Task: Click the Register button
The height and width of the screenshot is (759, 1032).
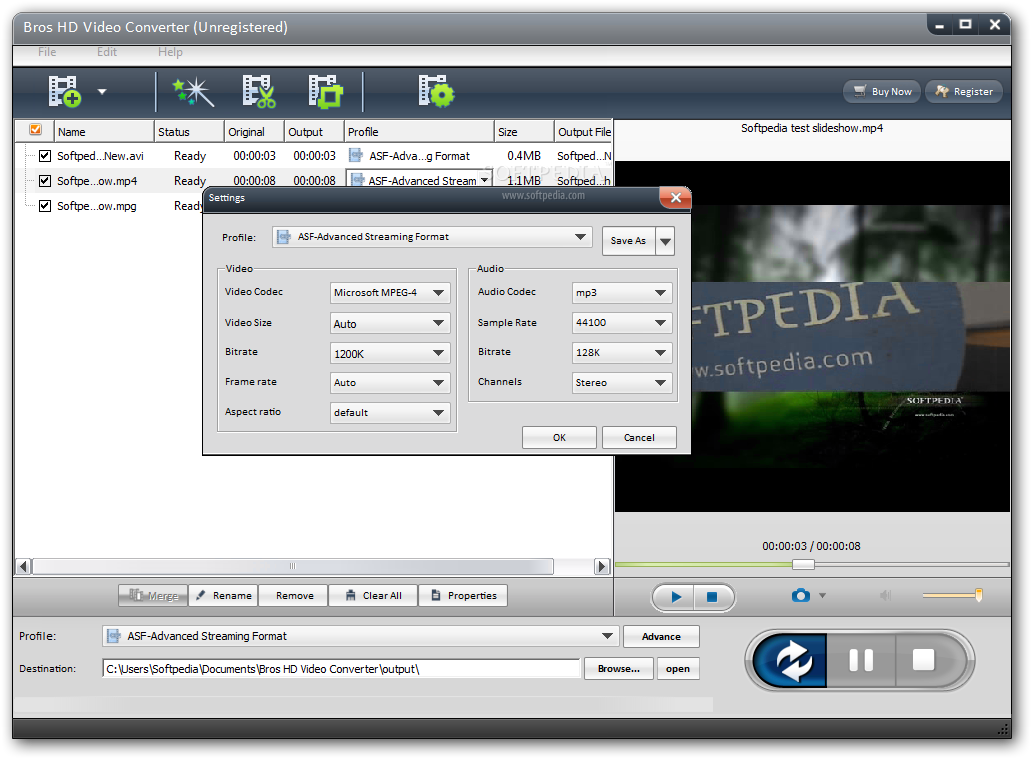Action: coord(964,92)
